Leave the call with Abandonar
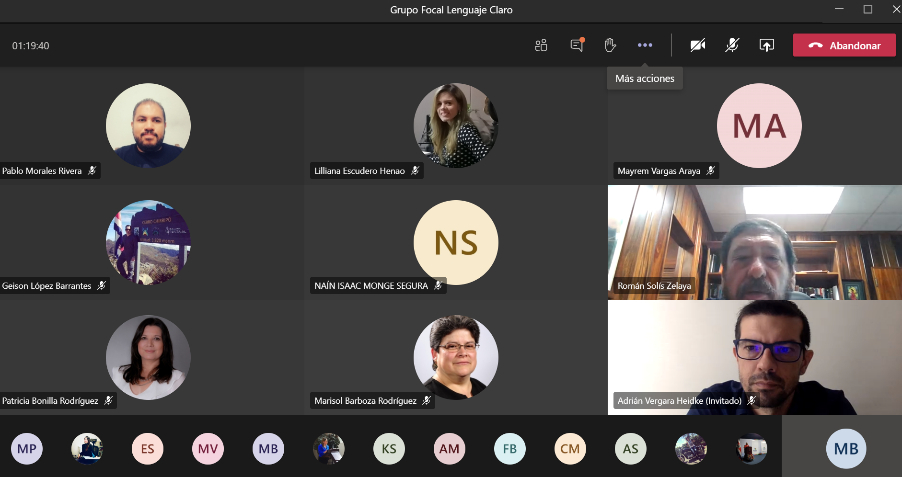Viewport: 902px width, 477px height. [x=844, y=45]
